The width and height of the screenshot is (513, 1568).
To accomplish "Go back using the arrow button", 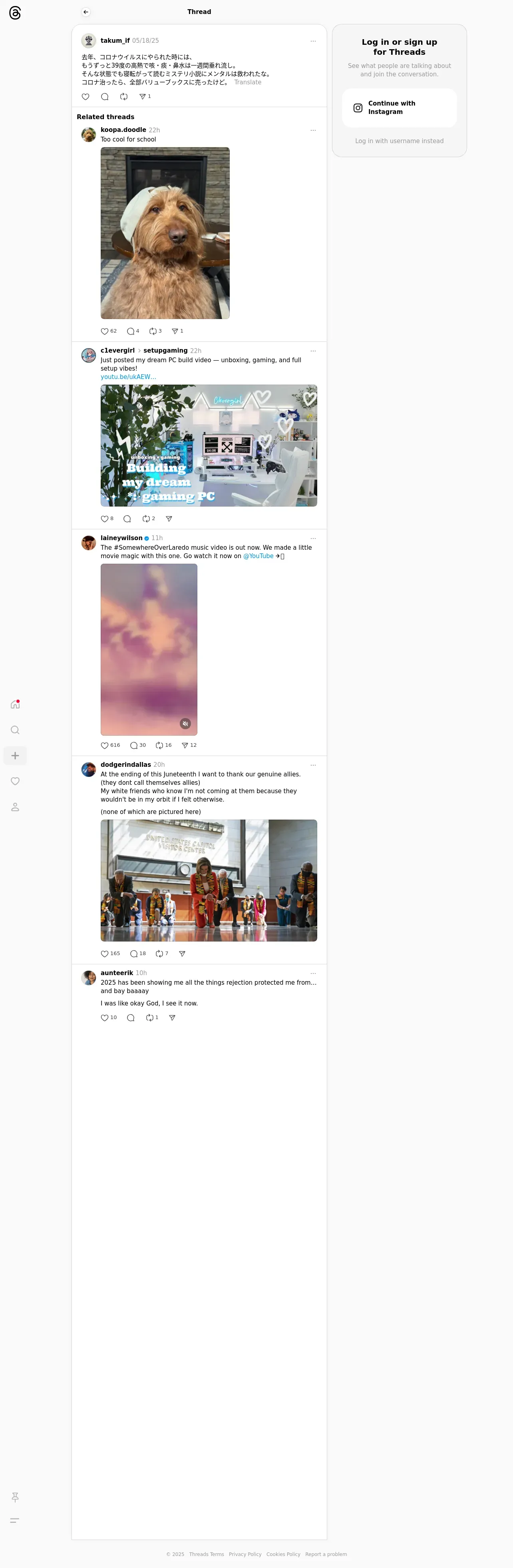I will [x=86, y=12].
